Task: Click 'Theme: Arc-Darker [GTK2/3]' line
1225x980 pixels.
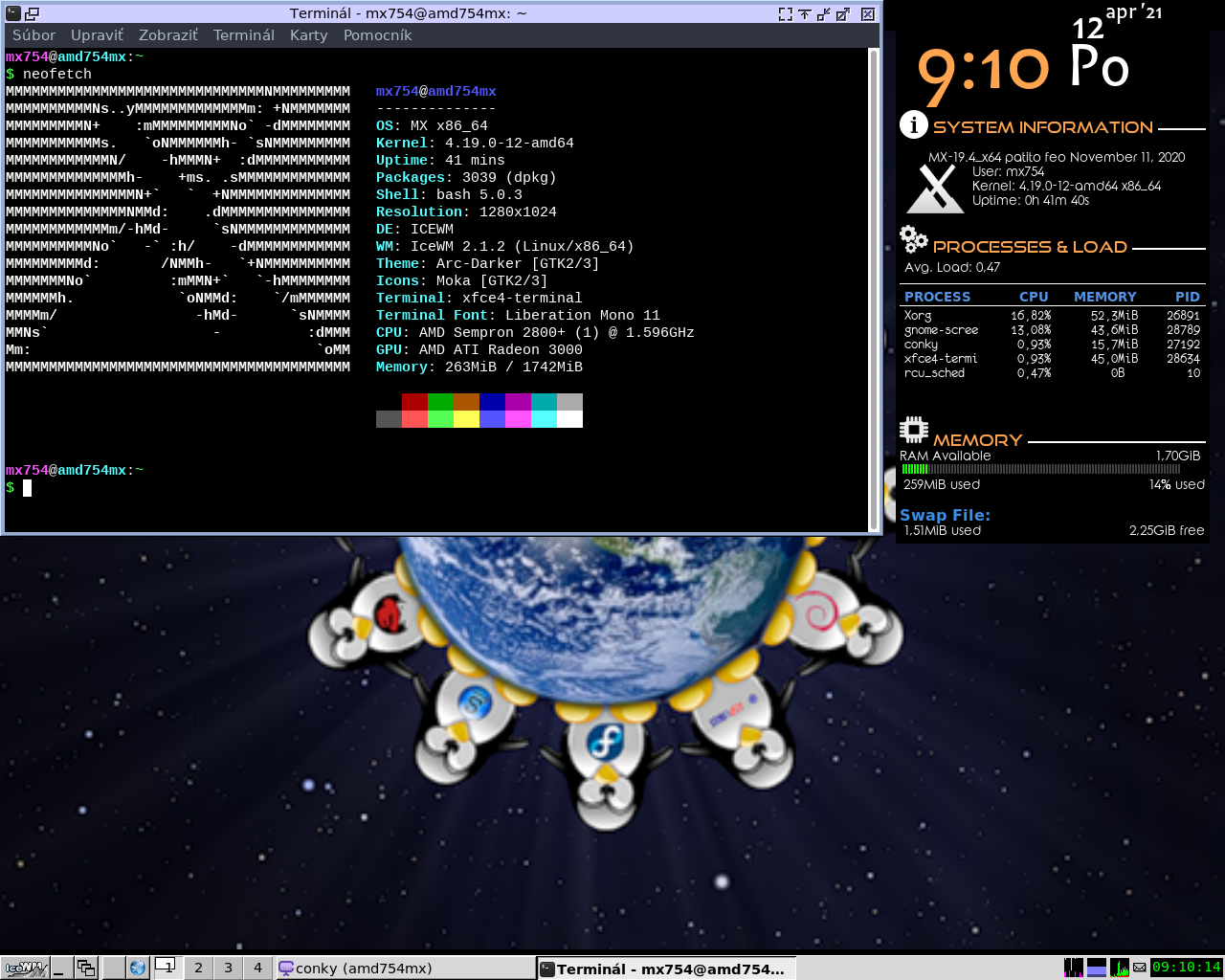Action: click(x=487, y=264)
